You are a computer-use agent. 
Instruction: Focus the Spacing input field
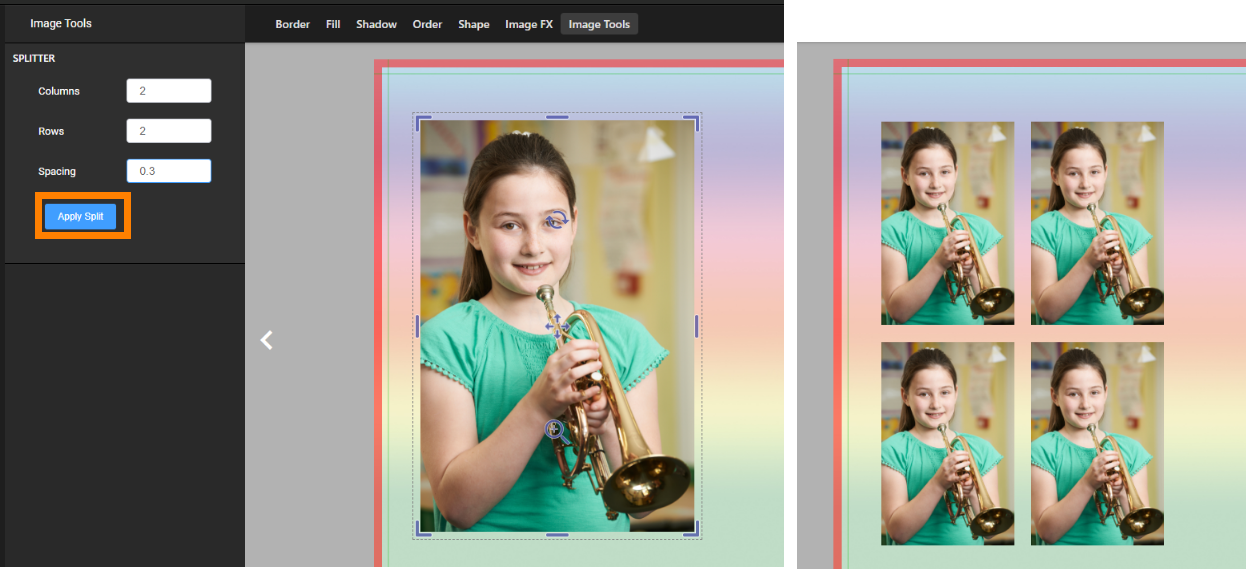point(169,171)
